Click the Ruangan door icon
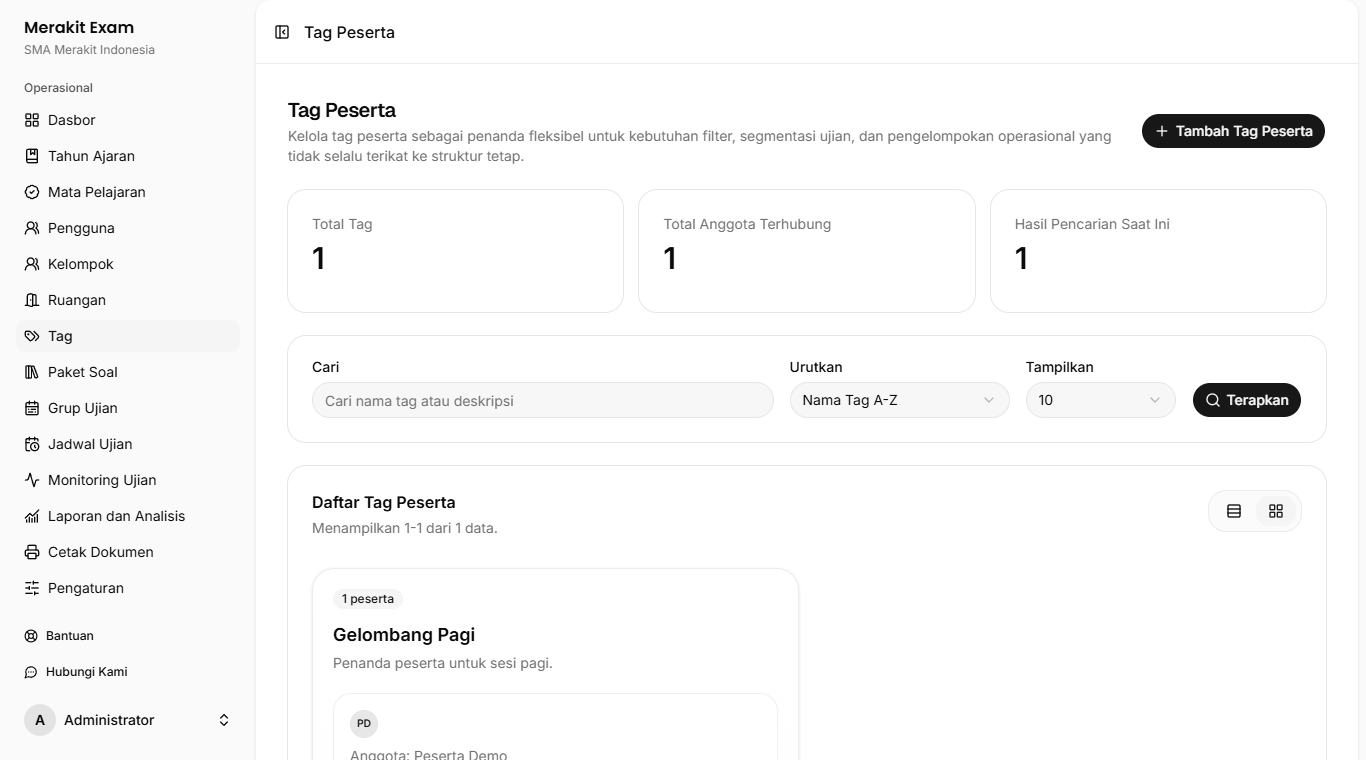 32,300
